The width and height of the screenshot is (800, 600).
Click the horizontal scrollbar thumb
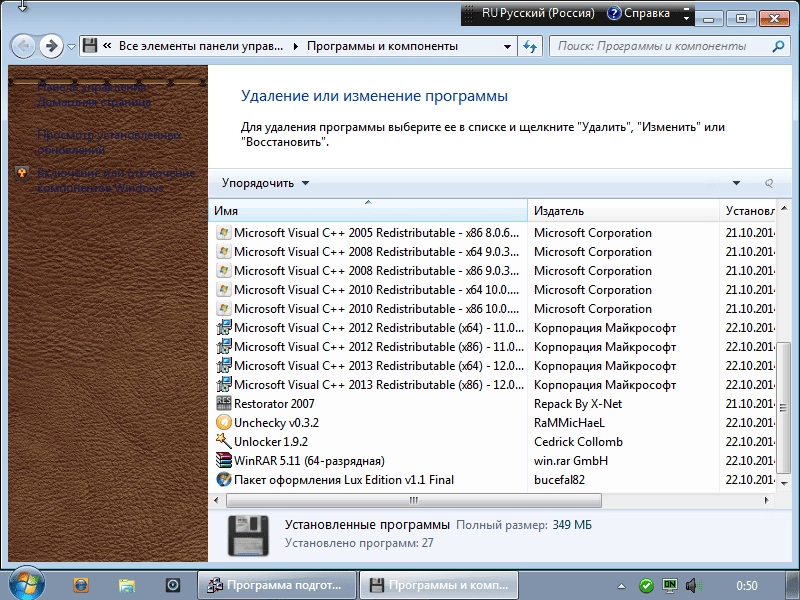tap(414, 501)
